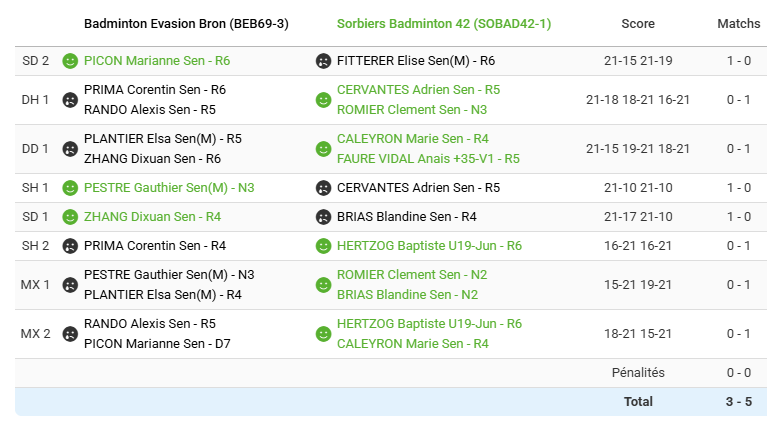767x421 pixels.
Task: Click green smiley beside PICON Marianne in SD 2
Action: [70, 61]
